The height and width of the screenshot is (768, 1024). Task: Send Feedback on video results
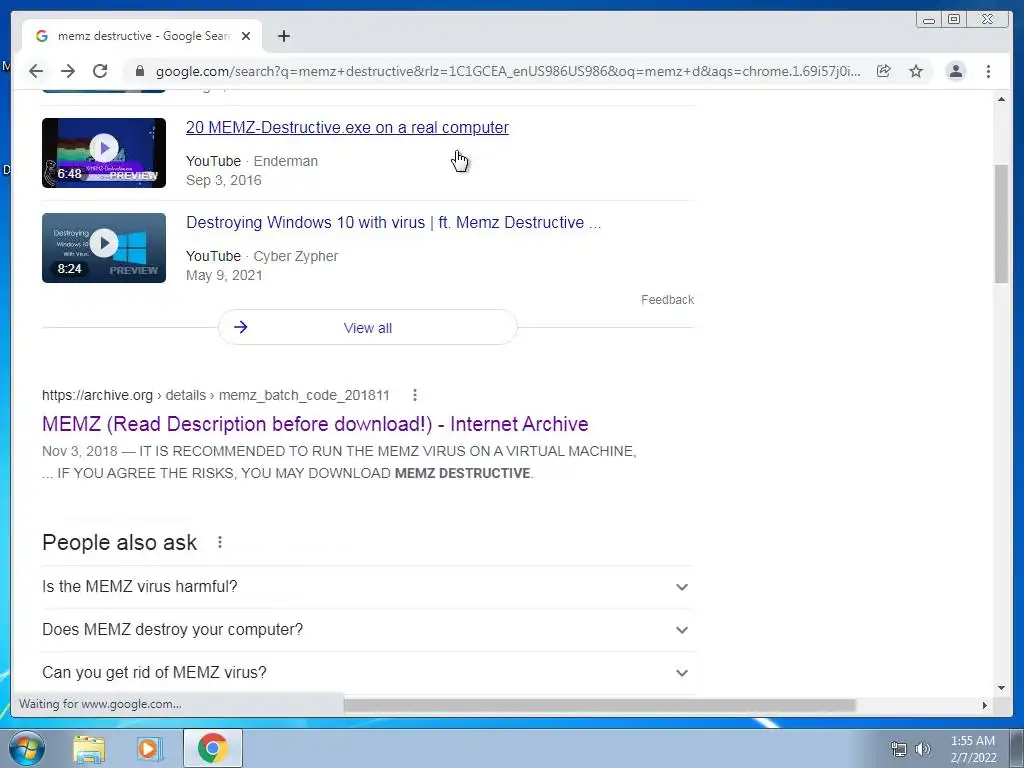pyautogui.click(x=667, y=300)
